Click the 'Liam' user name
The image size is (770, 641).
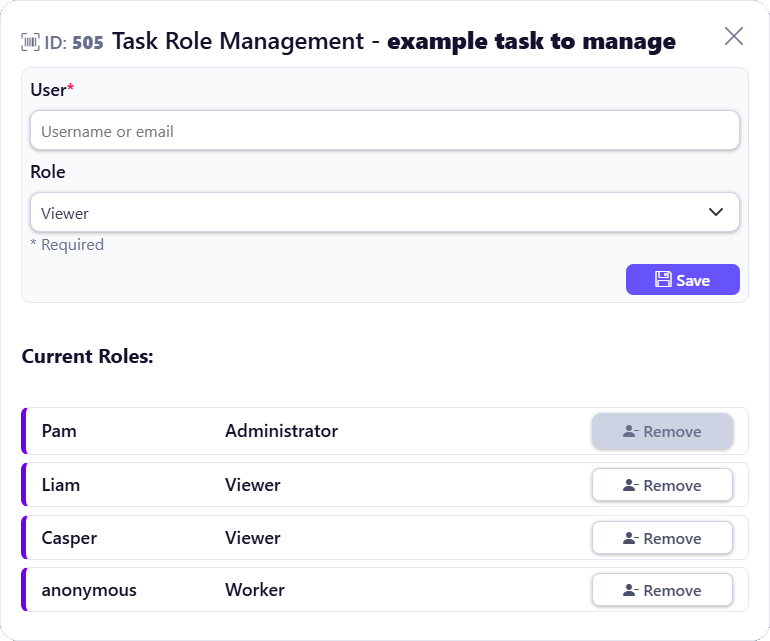[x=60, y=485]
